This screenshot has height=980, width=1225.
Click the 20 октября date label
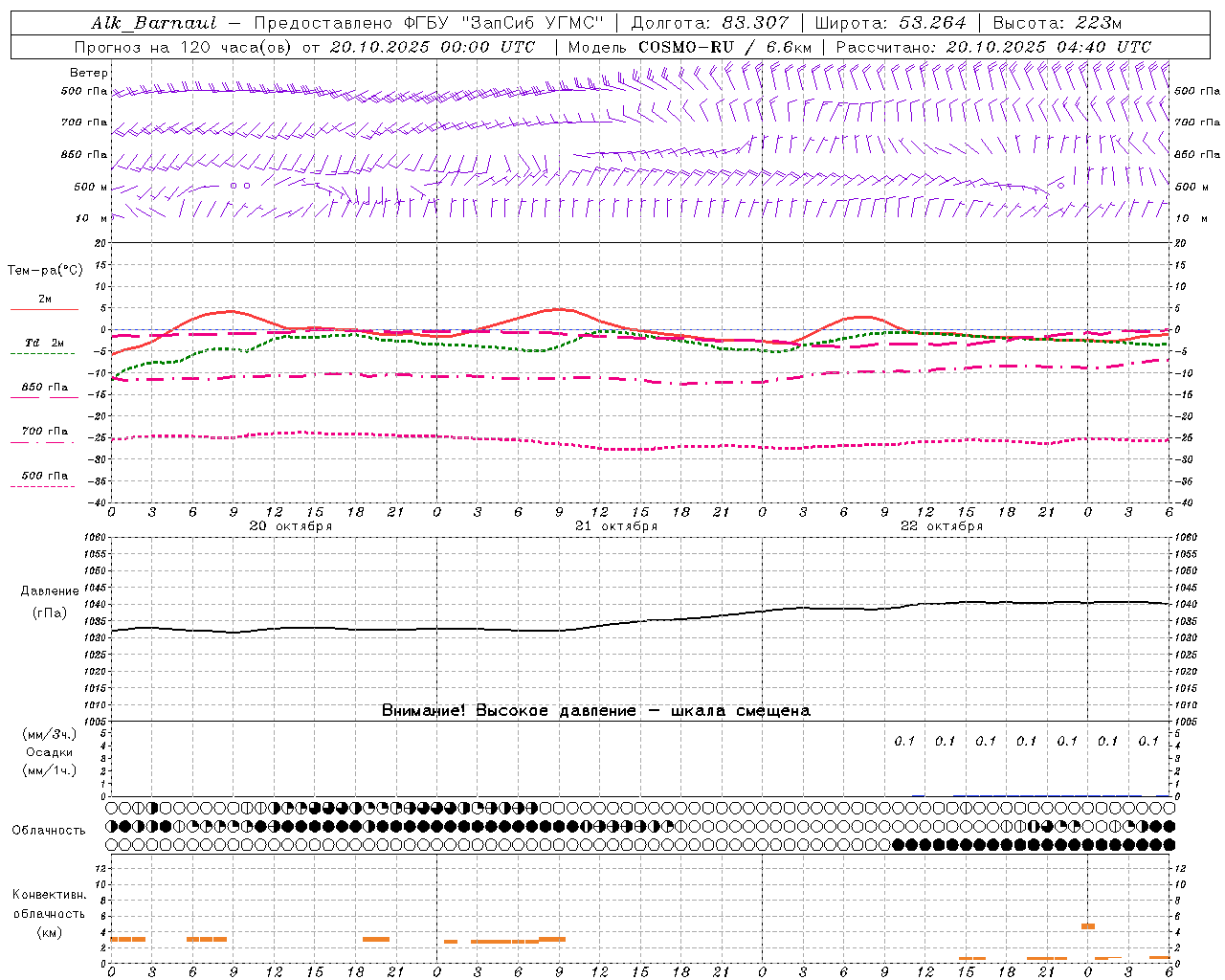291,526
